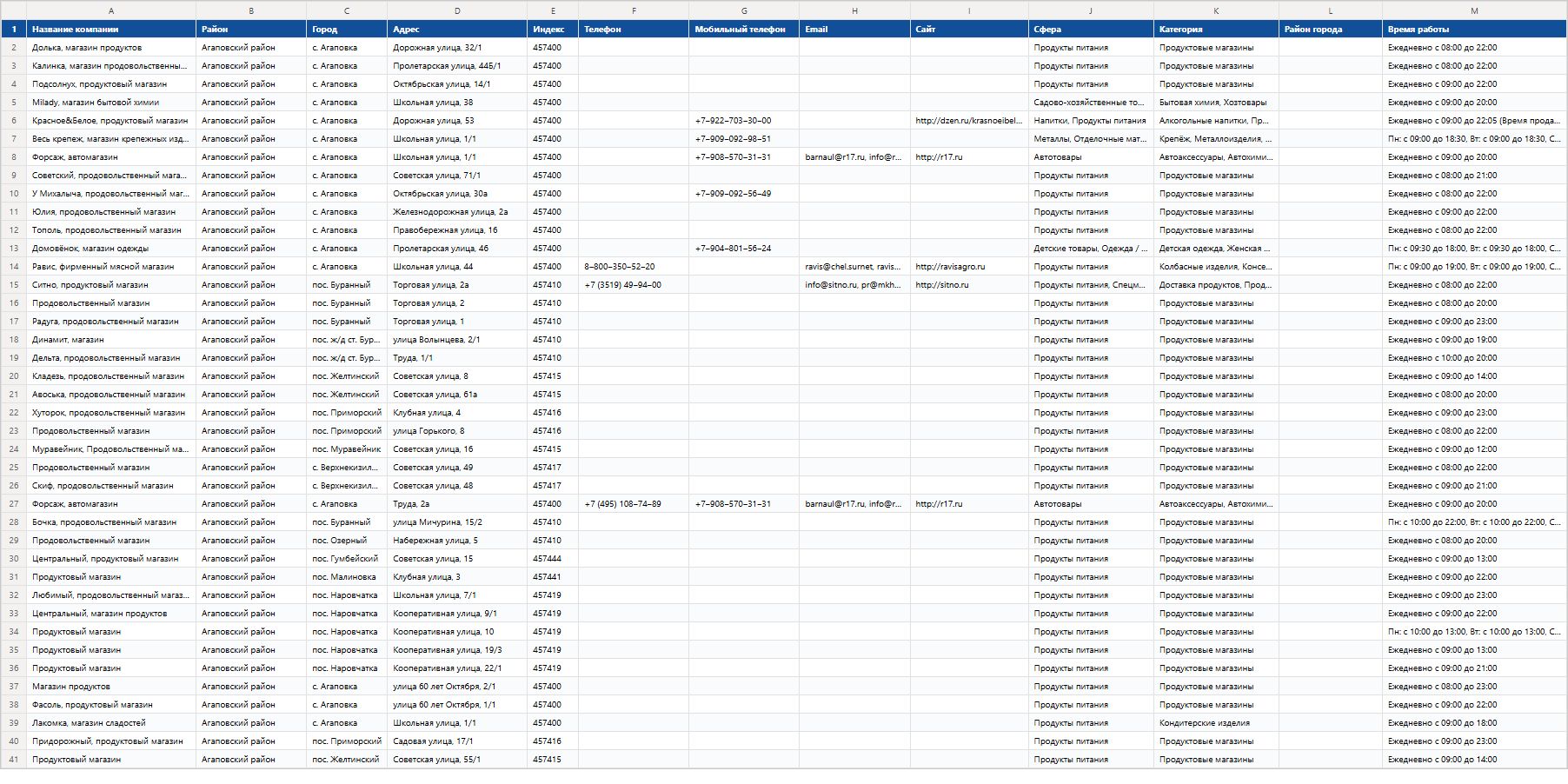Viewport: 1568px width, 784px height.
Task: Select hours cell 'Ежедневно с 09:00 до 18:00'
Action: tap(1474, 723)
